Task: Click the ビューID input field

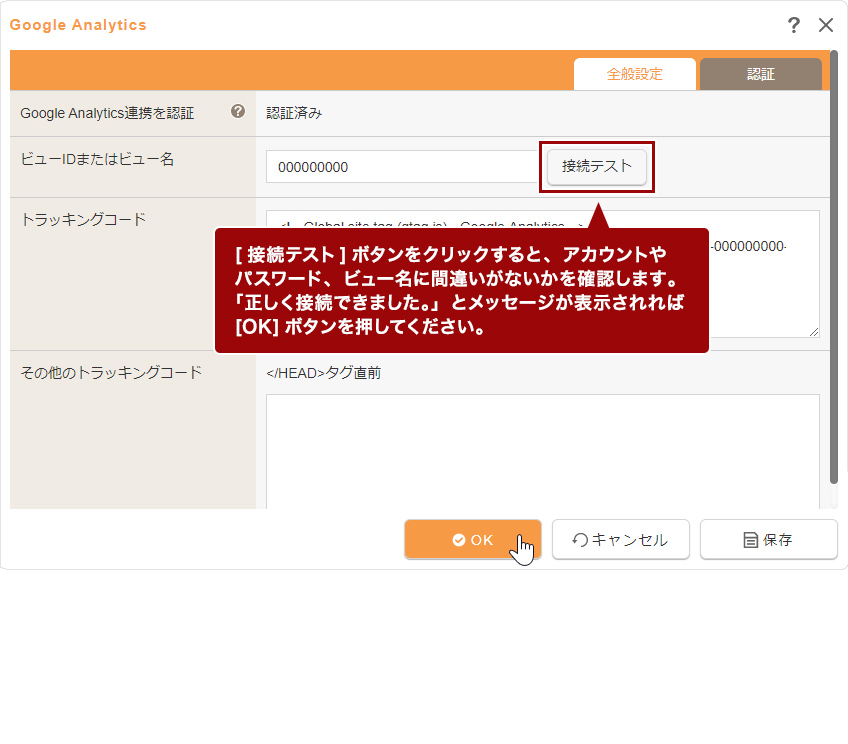Action: tap(402, 167)
